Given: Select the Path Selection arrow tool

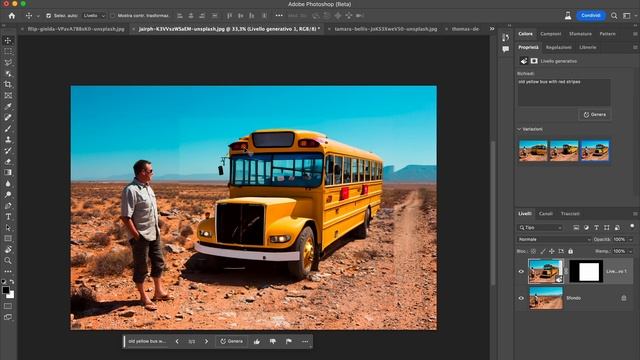Looking at the screenshot, I should coord(8,228).
